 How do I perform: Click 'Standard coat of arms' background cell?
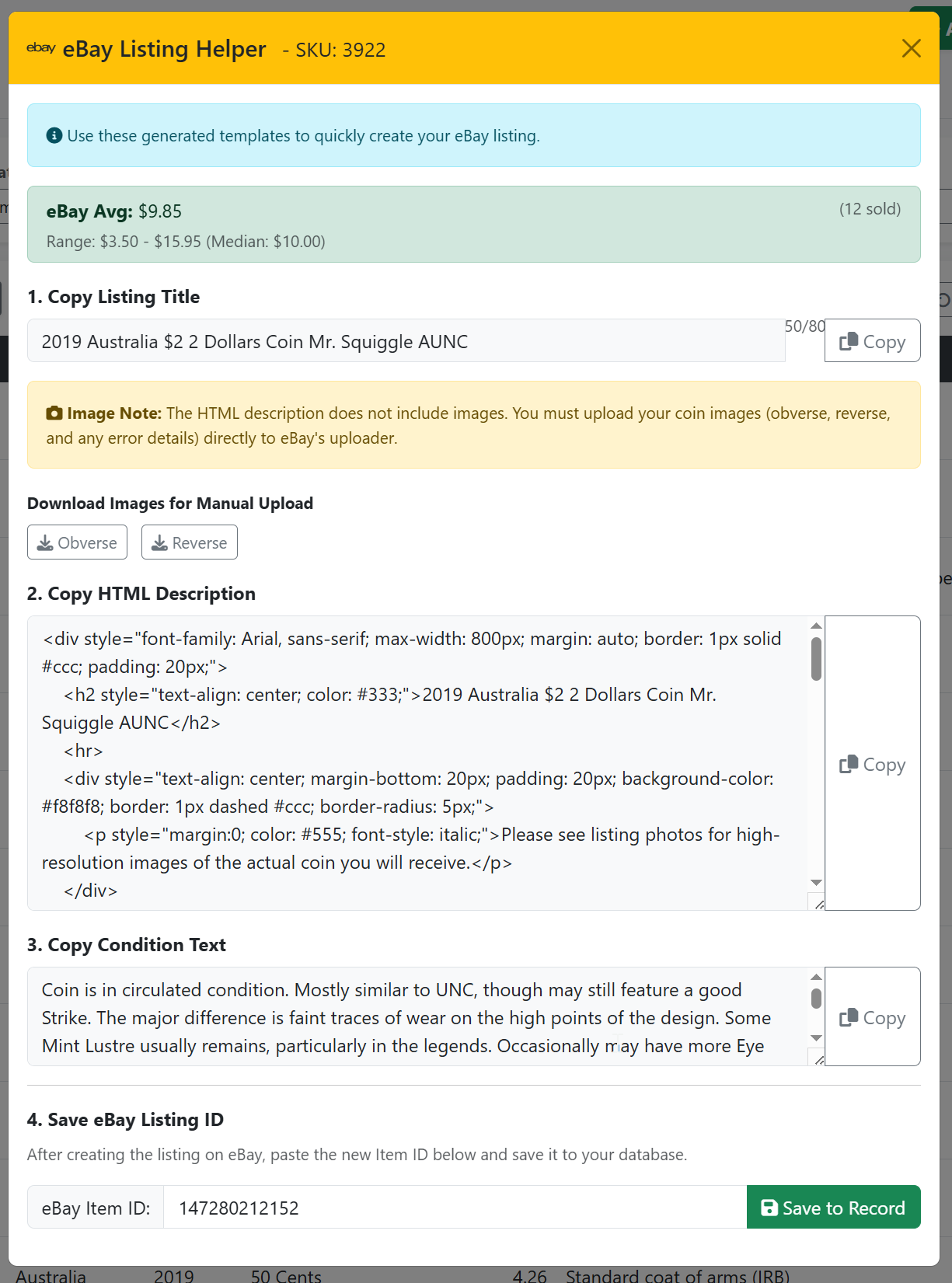click(x=678, y=1275)
